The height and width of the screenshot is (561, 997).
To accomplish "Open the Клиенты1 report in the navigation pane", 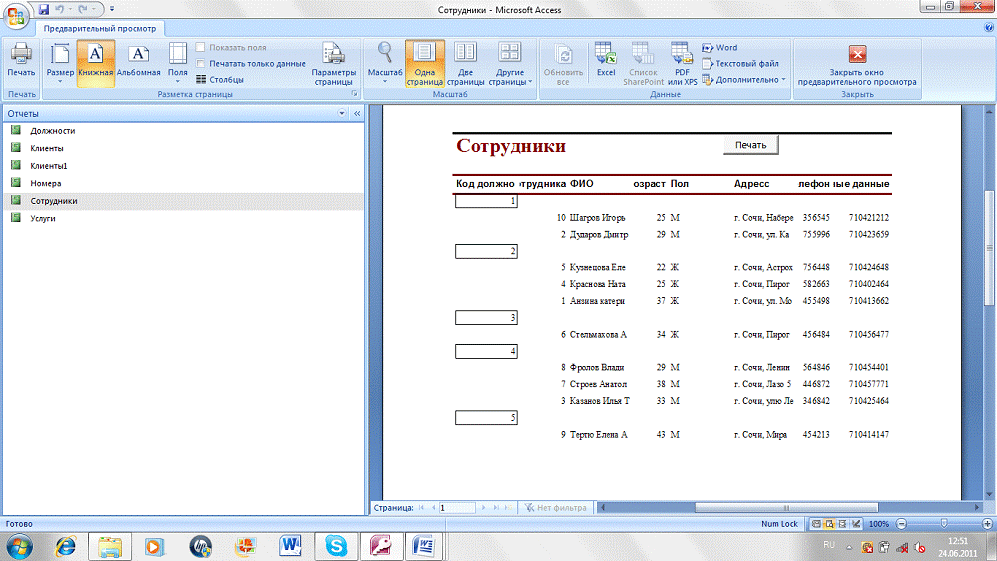I will point(49,165).
